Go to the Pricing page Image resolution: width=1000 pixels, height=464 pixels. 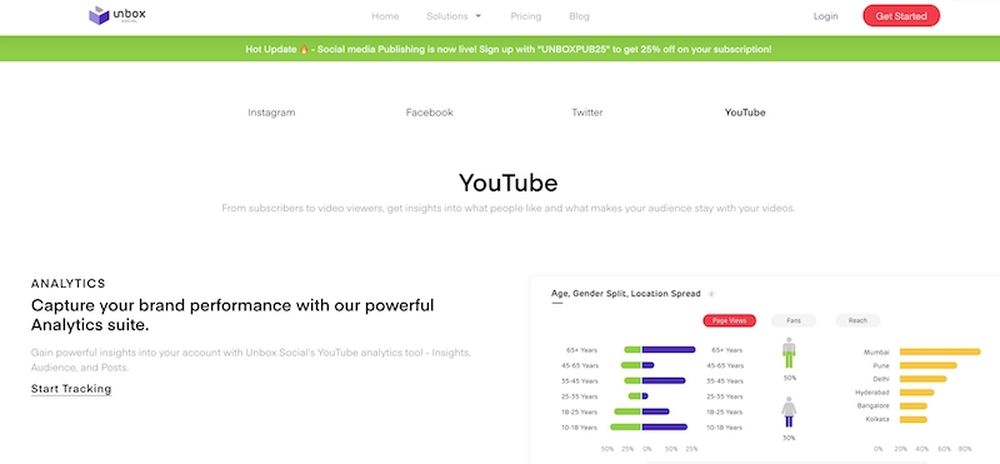click(x=526, y=17)
